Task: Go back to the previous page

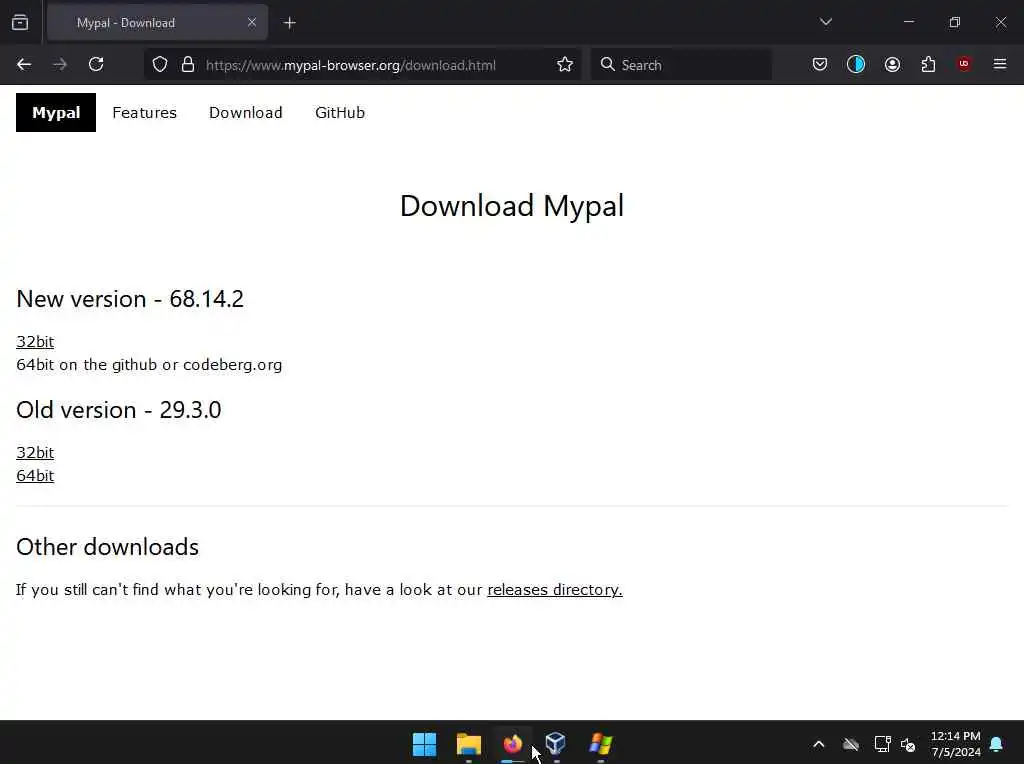Action: [24, 64]
